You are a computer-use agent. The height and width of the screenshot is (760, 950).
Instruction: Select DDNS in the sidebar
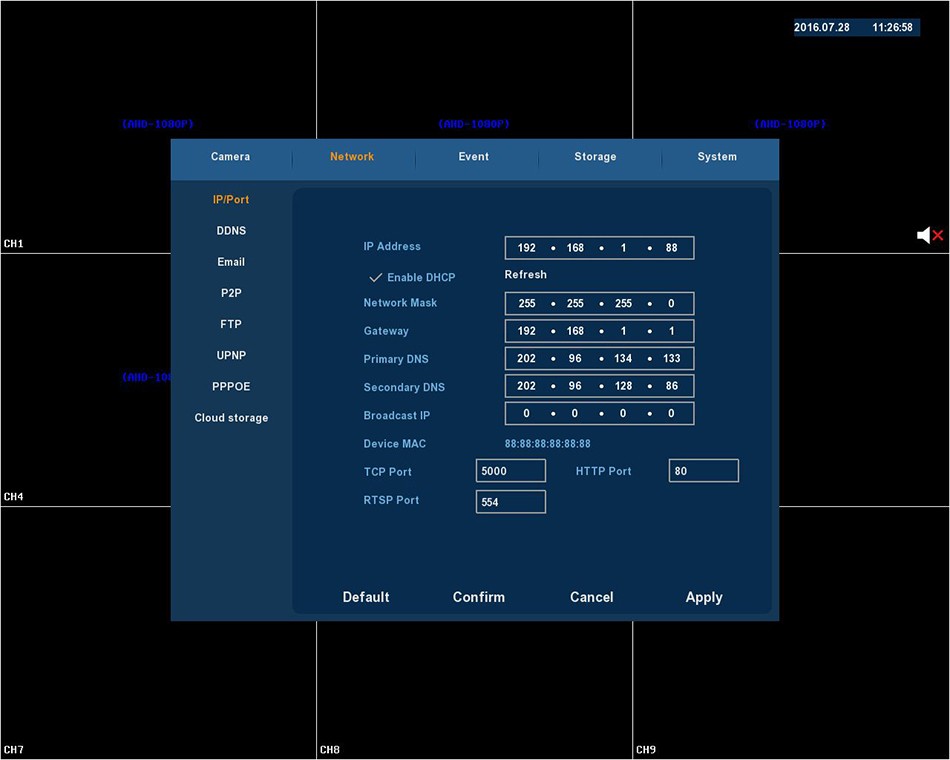(231, 231)
